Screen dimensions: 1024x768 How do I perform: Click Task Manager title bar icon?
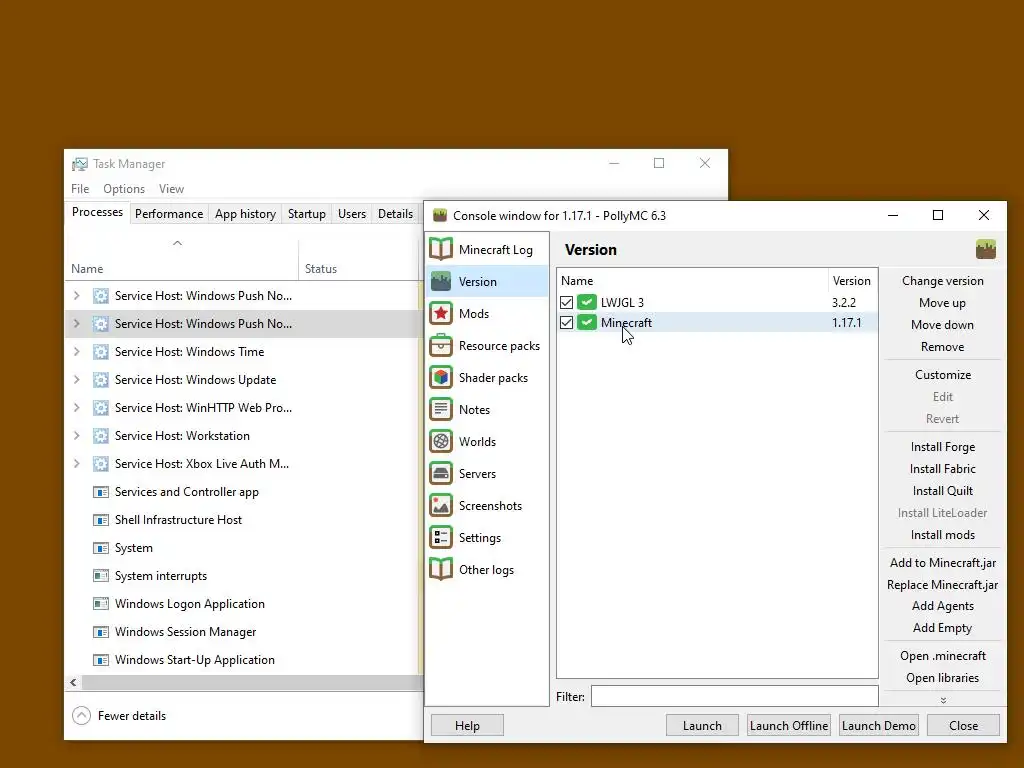coord(80,164)
